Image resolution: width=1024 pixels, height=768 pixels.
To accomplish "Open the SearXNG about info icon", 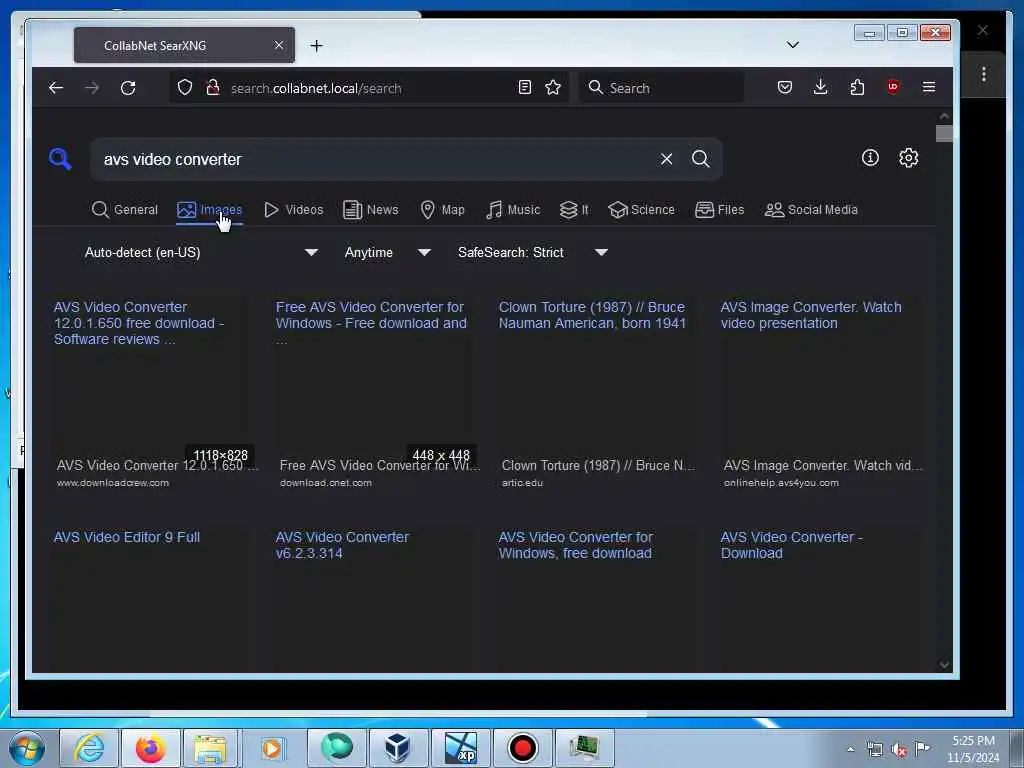I will pyautogui.click(x=870, y=157).
